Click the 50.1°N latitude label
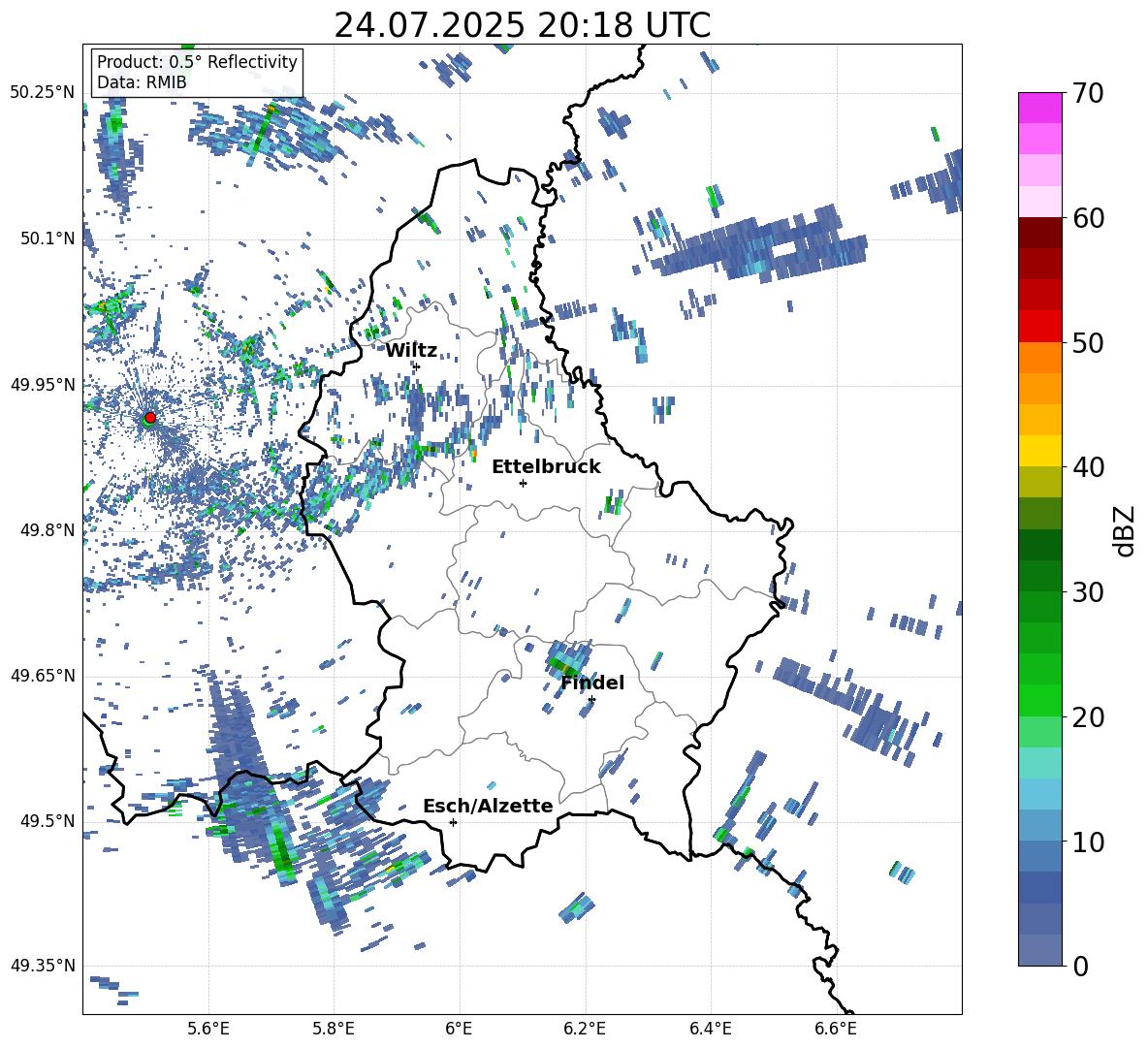 (x=47, y=238)
